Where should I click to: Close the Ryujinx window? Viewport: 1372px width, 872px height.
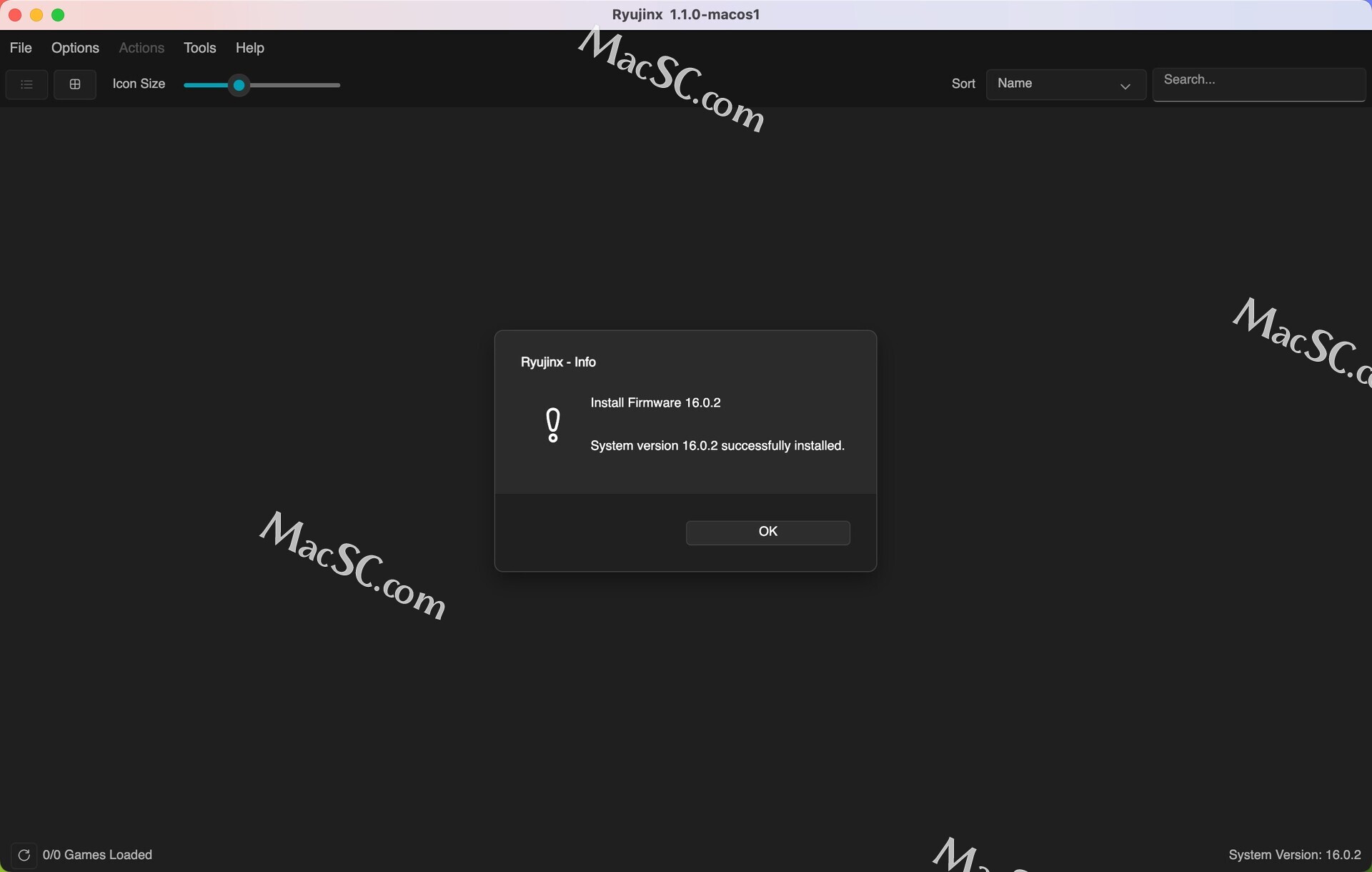pos(15,15)
